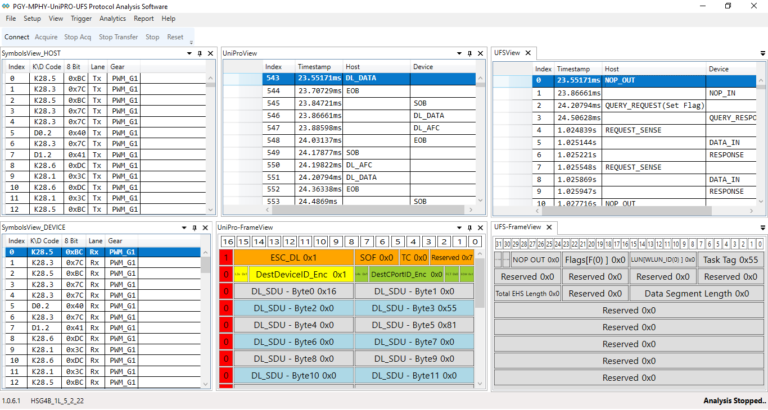Screen dimensions: 768x410
Task: Click the NOP OUT 0x0 field
Action: [535, 260]
